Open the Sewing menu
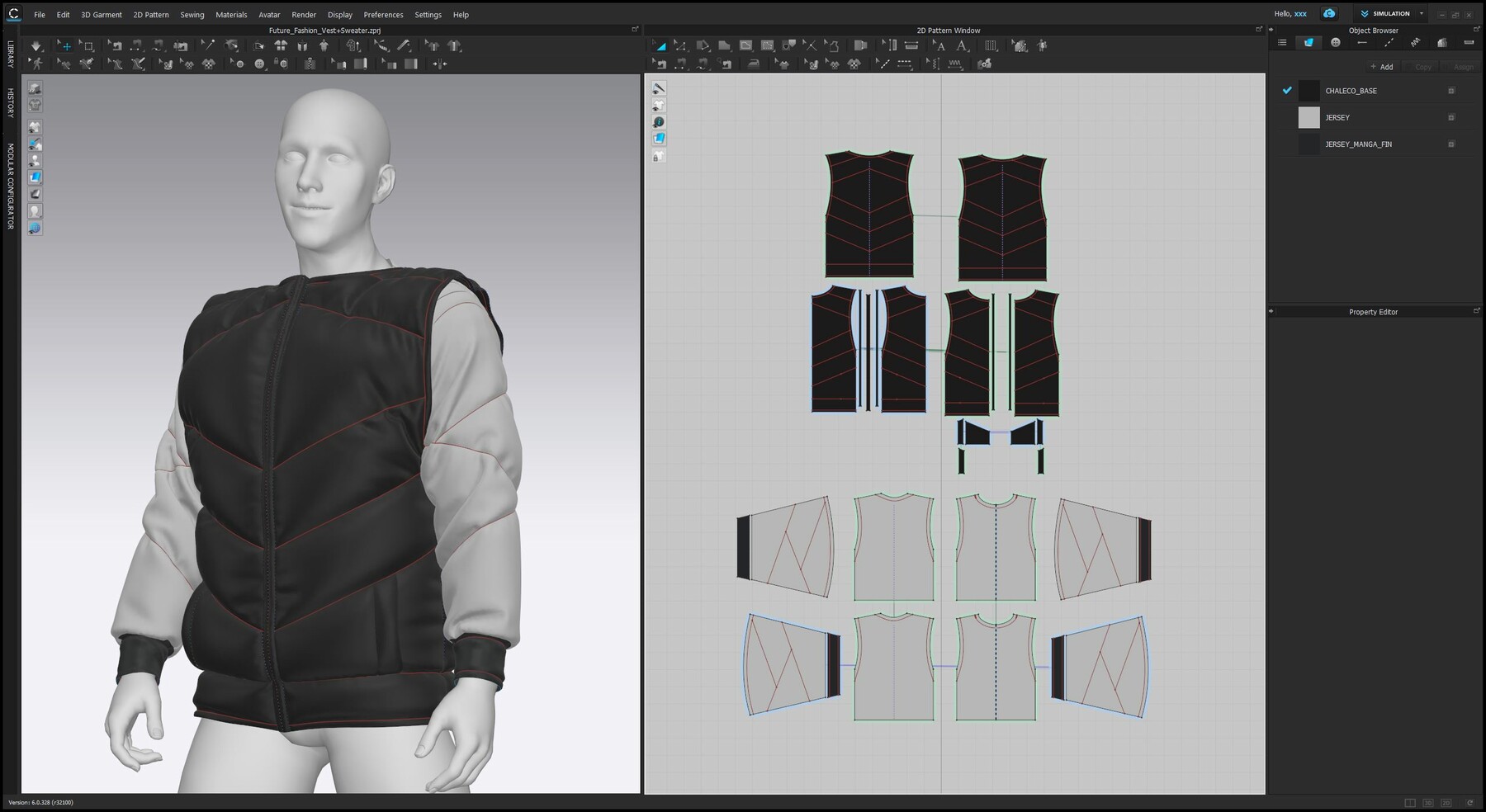The height and width of the screenshot is (812, 1486). 192,14
